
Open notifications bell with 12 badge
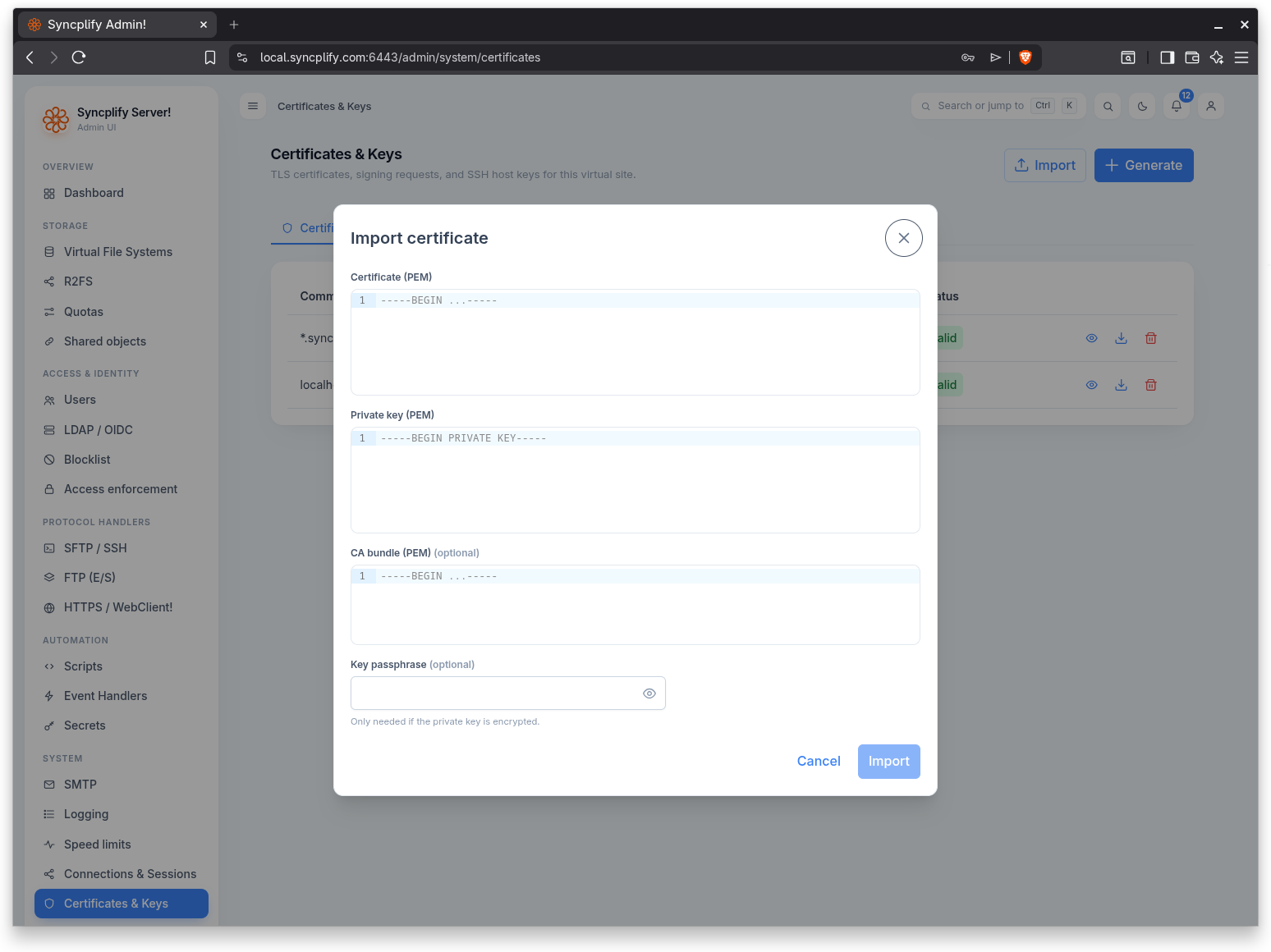coord(1177,106)
